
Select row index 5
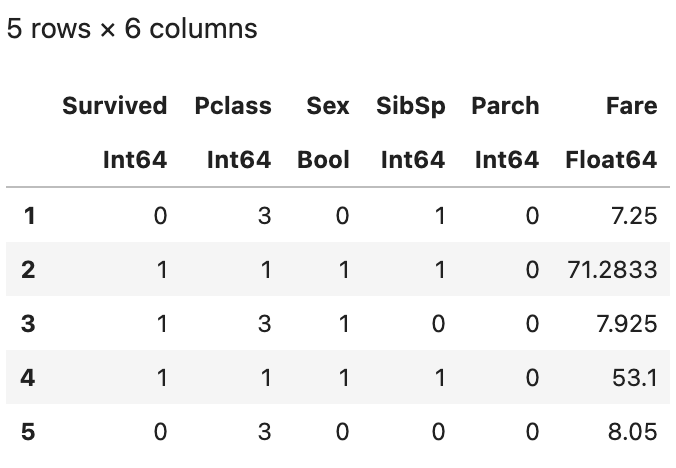pos(29,433)
